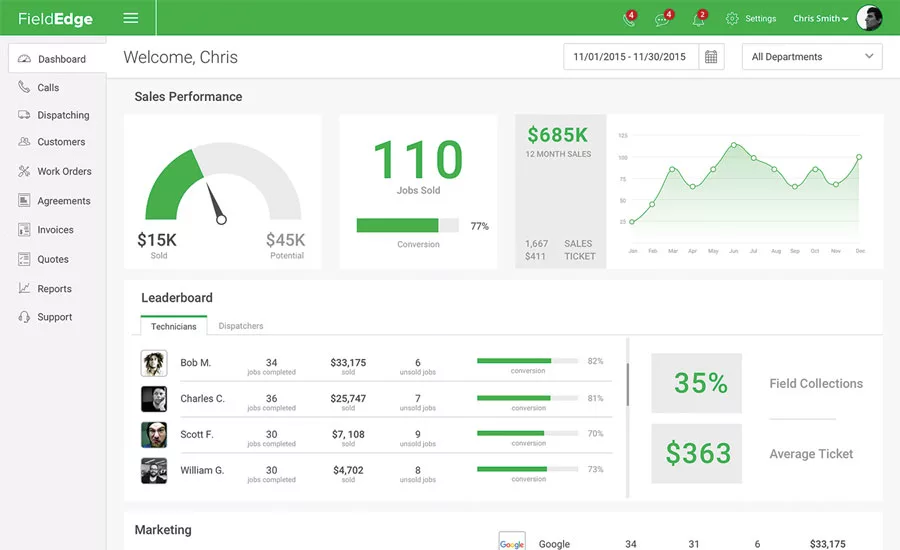
Task: Open the chat messages notification icon
Action: click(663, 19)
